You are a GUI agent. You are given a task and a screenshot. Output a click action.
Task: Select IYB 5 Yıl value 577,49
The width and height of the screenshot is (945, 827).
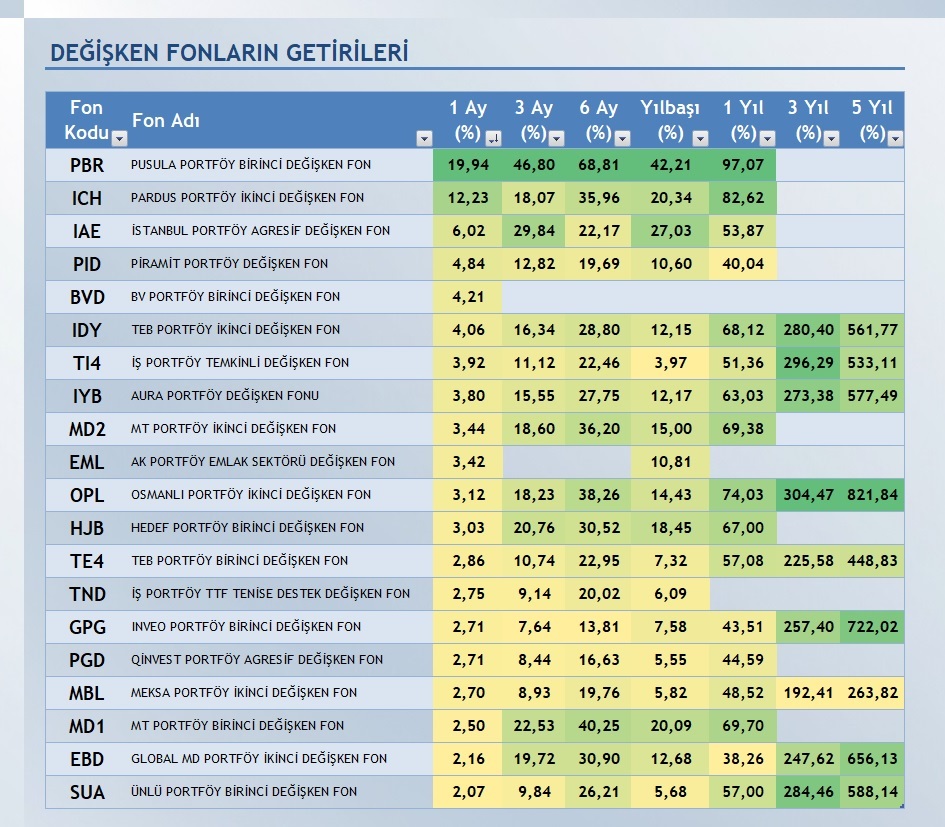pyautogui.click(x=872, y=396)
